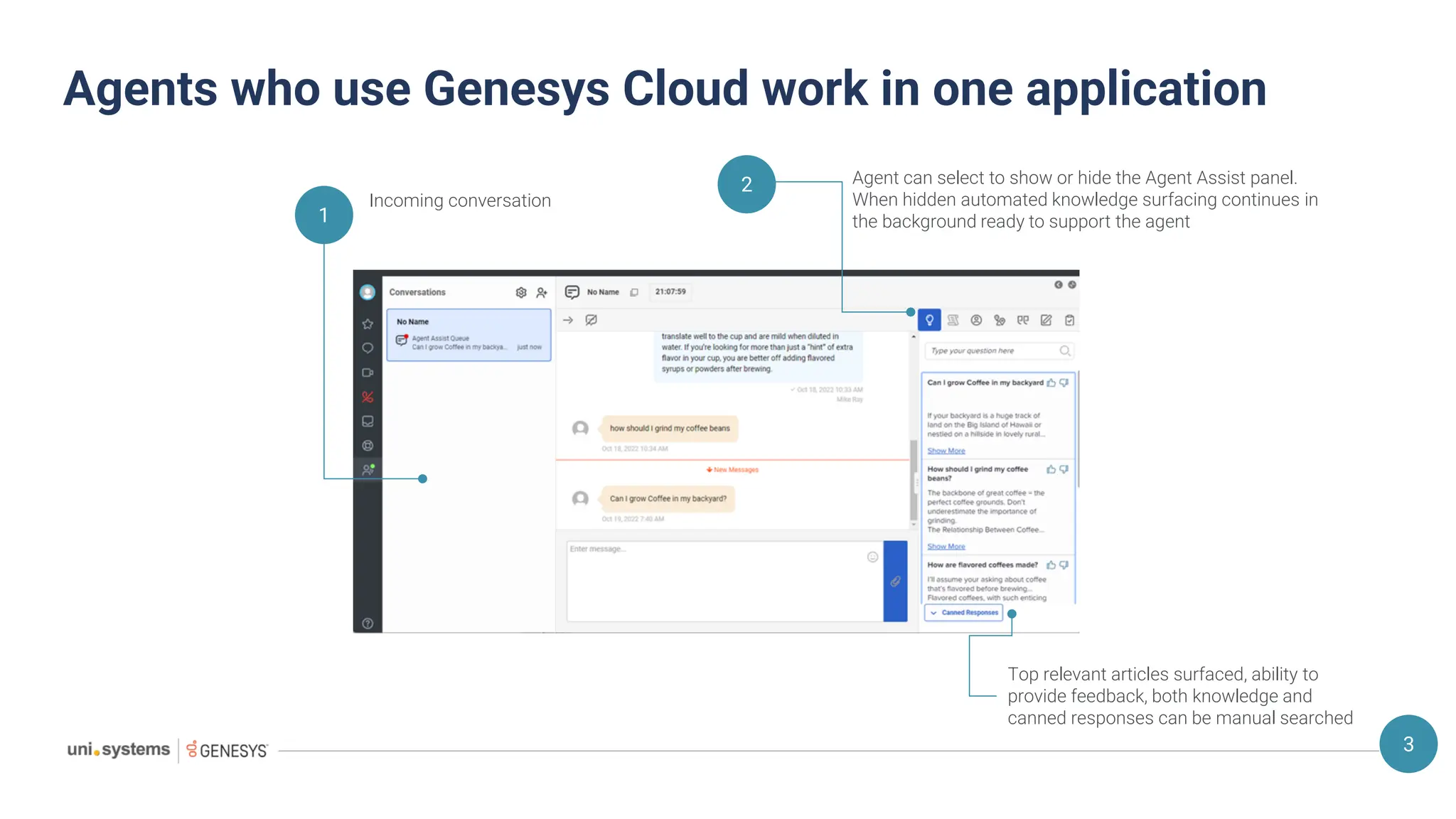The width and height of the screenshot is (1456, 819).
Task: Click 'Can I grow Coffee in my backyard' article title
Action: point(985,382)
